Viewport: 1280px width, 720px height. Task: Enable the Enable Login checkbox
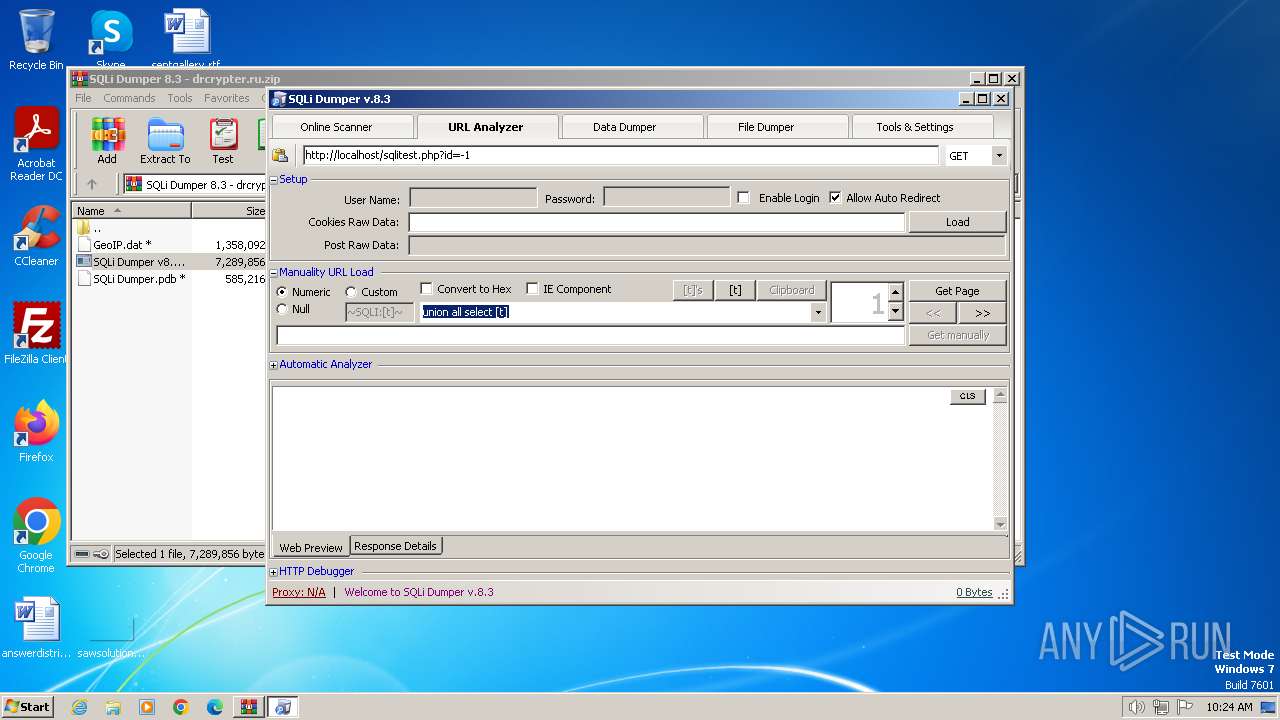[743, 198]
